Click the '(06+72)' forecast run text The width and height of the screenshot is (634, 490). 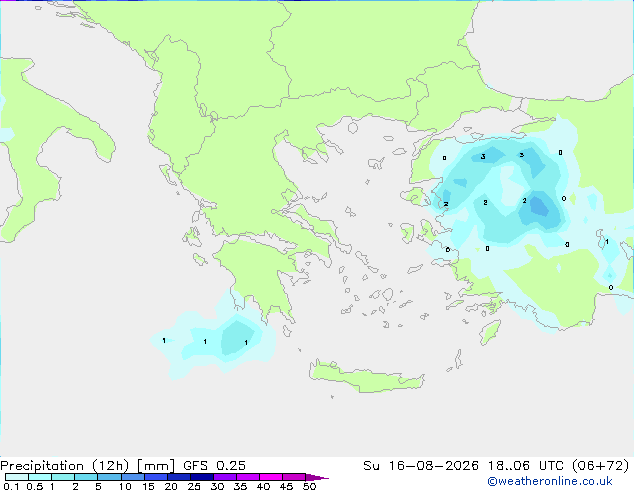coord(601,466)
